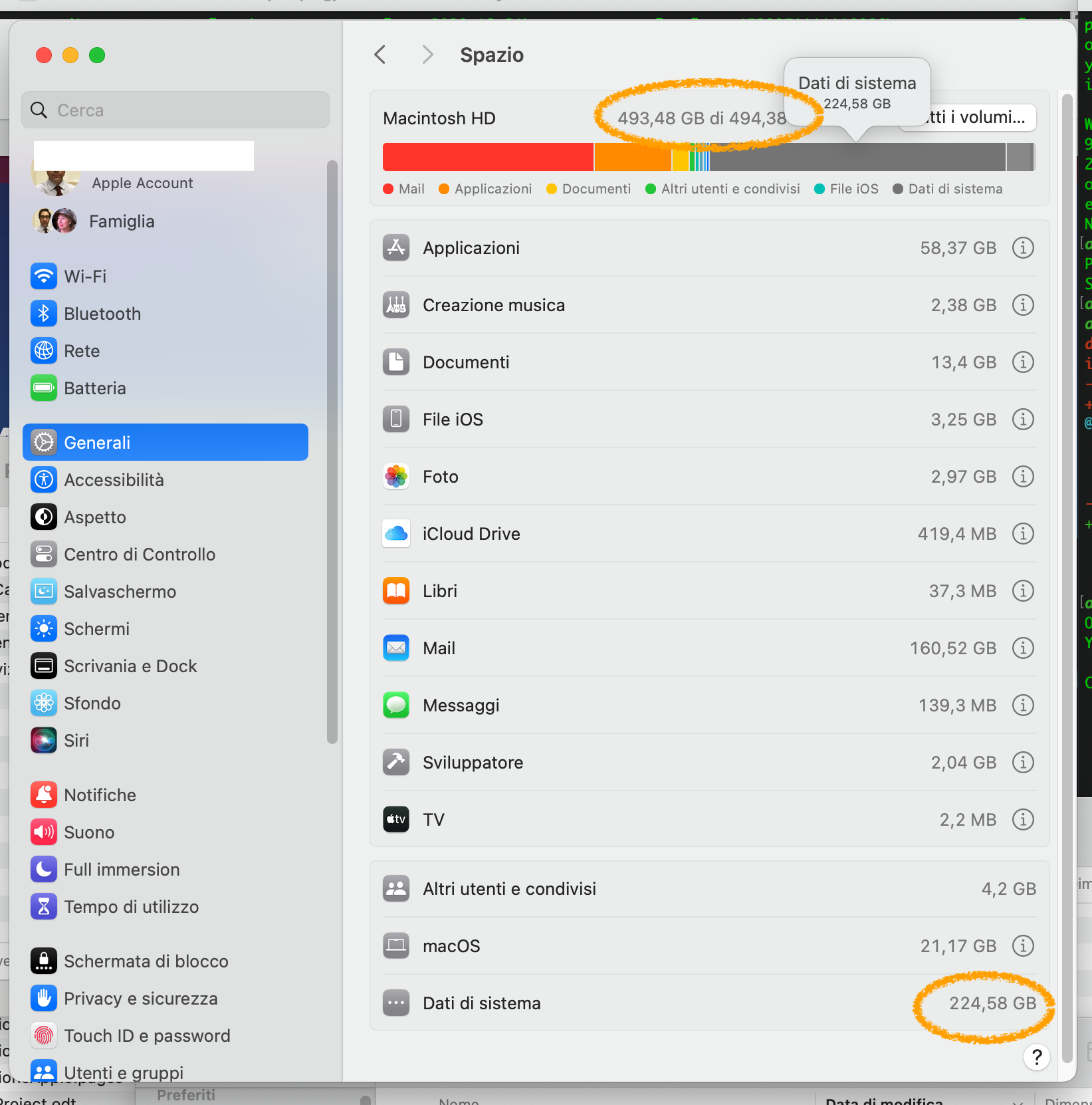This screenshot has width=1092, height=1105.
Task: Click Touch ID e password fingerprint icon
Action: coord(44,1035)
